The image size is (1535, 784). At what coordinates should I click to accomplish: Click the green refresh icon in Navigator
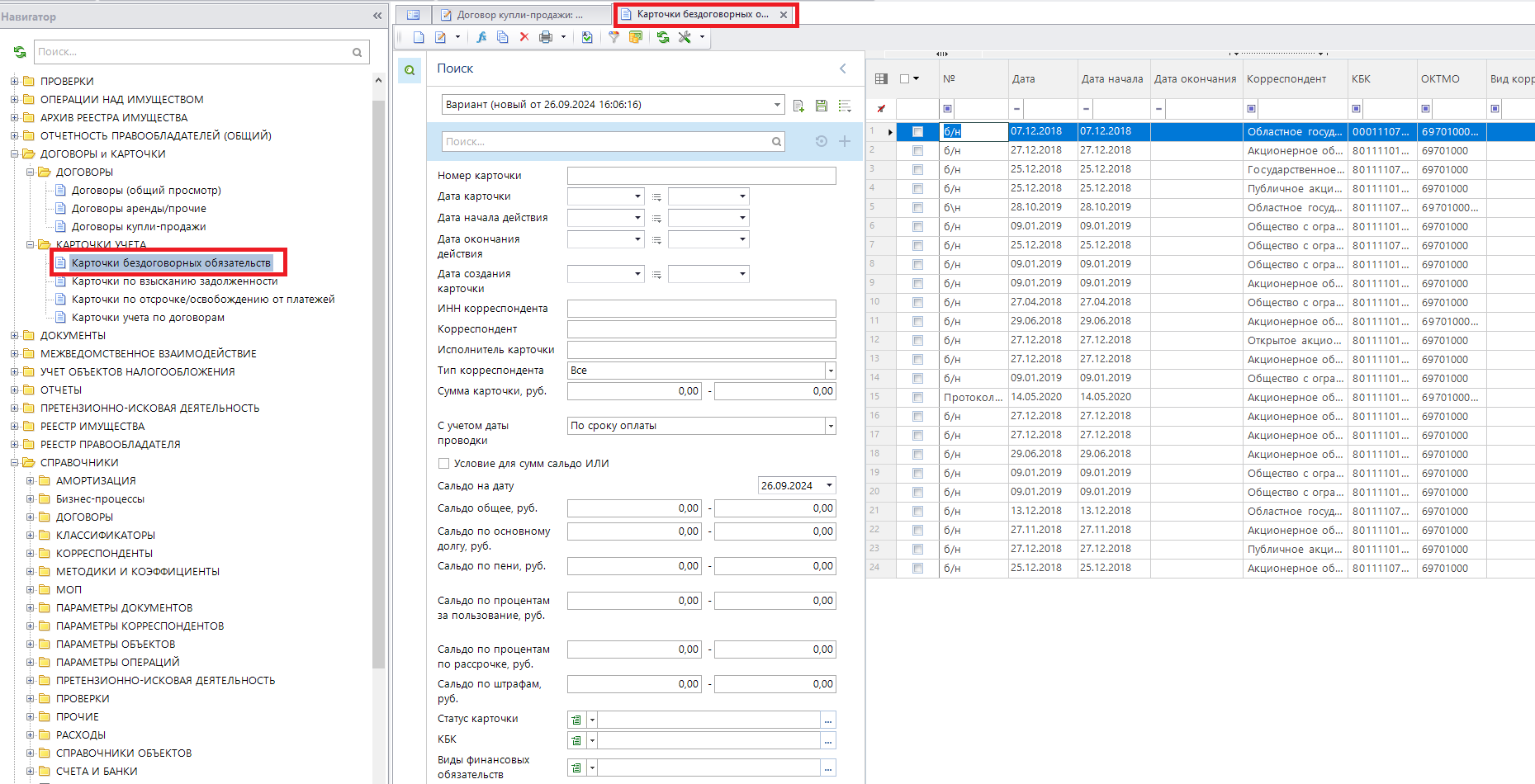[20, 52]
